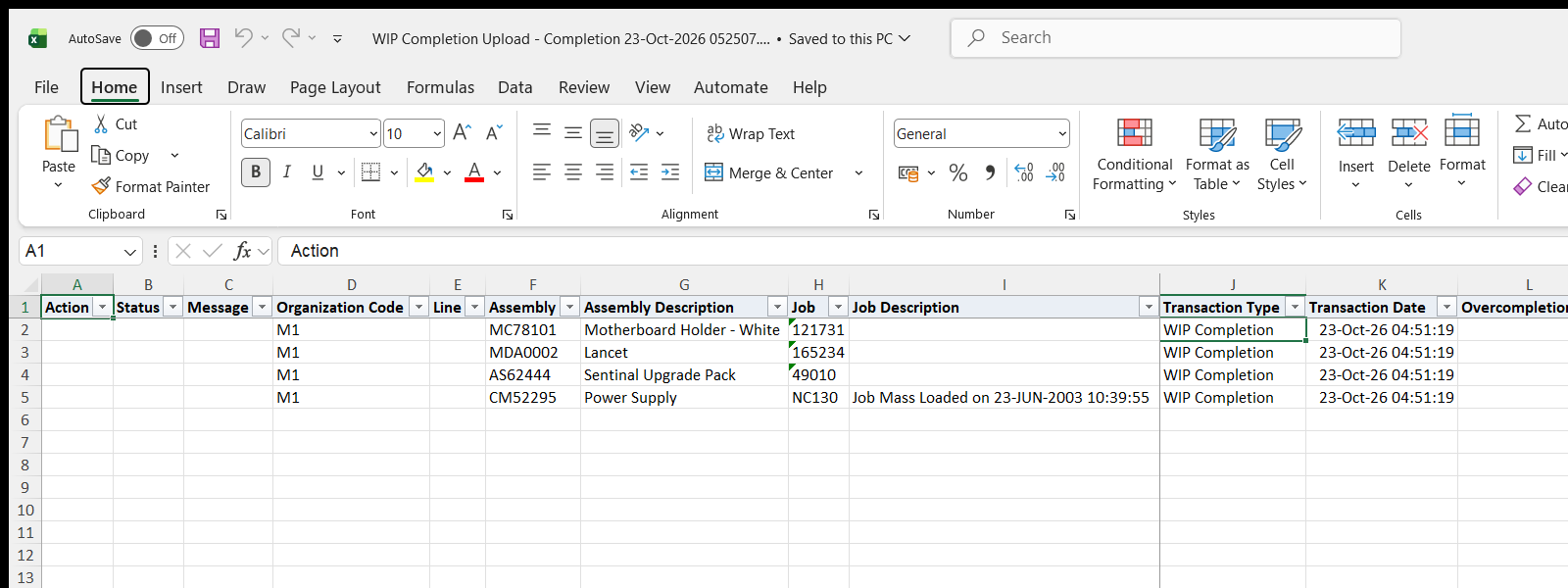The height and width of the screenshot is (588, 1568).
Task: Click the Increase Decimal icon
Action: coord(1024,173)
